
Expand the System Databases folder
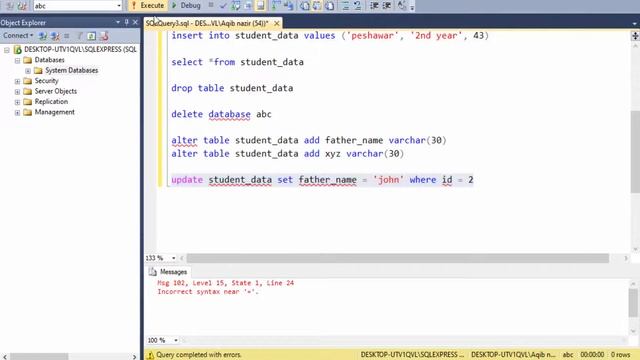pyautogui.click(x=28, y=71)
